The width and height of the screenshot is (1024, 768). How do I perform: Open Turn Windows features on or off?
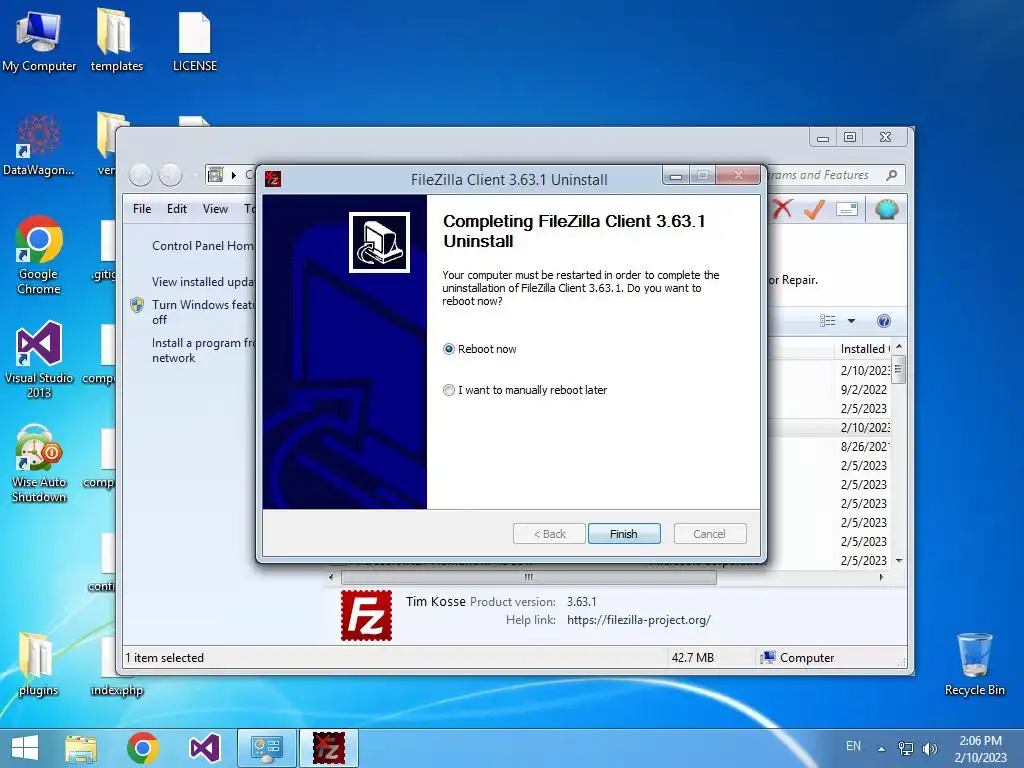[203, 312]
